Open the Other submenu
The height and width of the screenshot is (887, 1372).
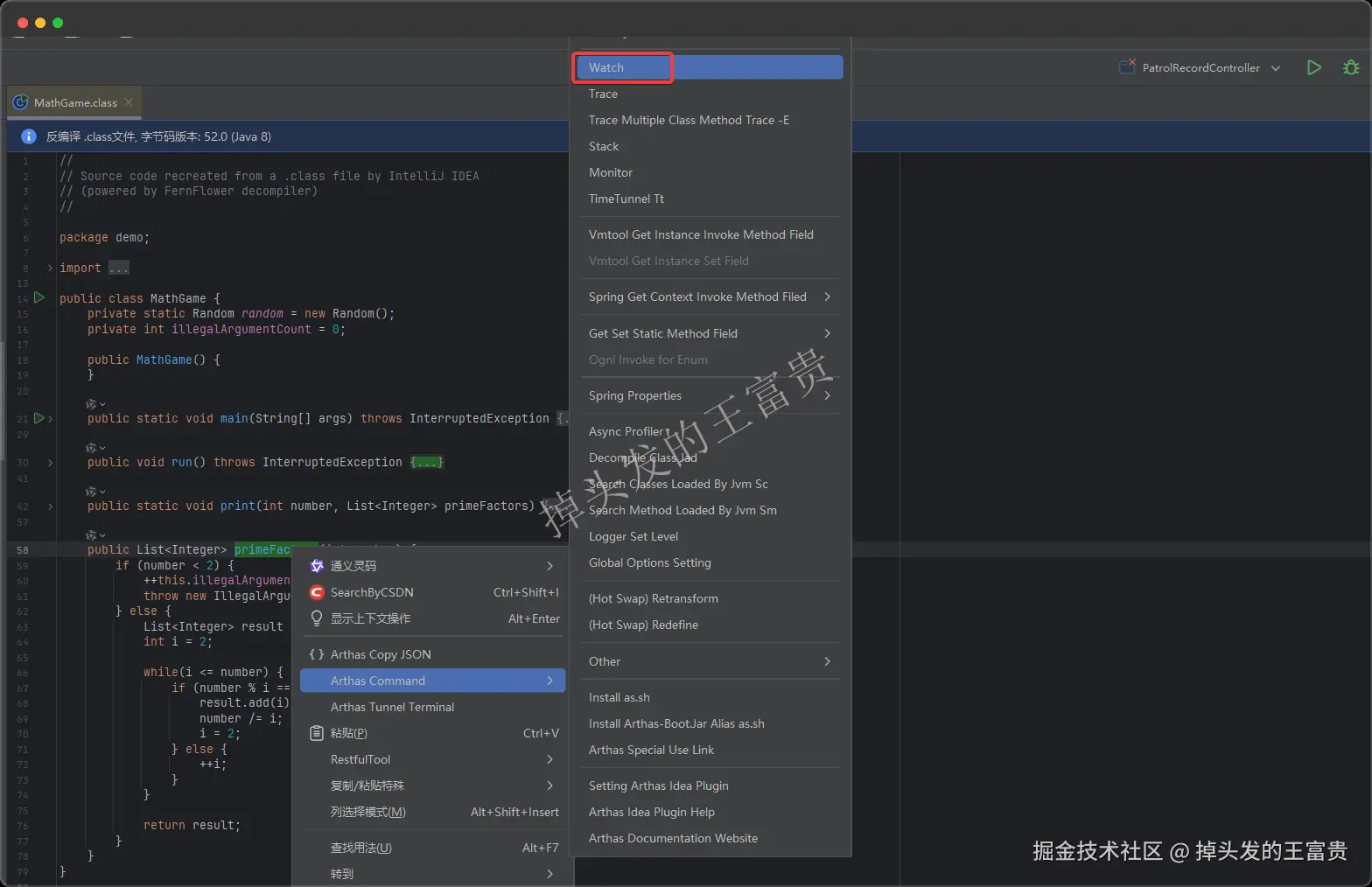[710, 661]
